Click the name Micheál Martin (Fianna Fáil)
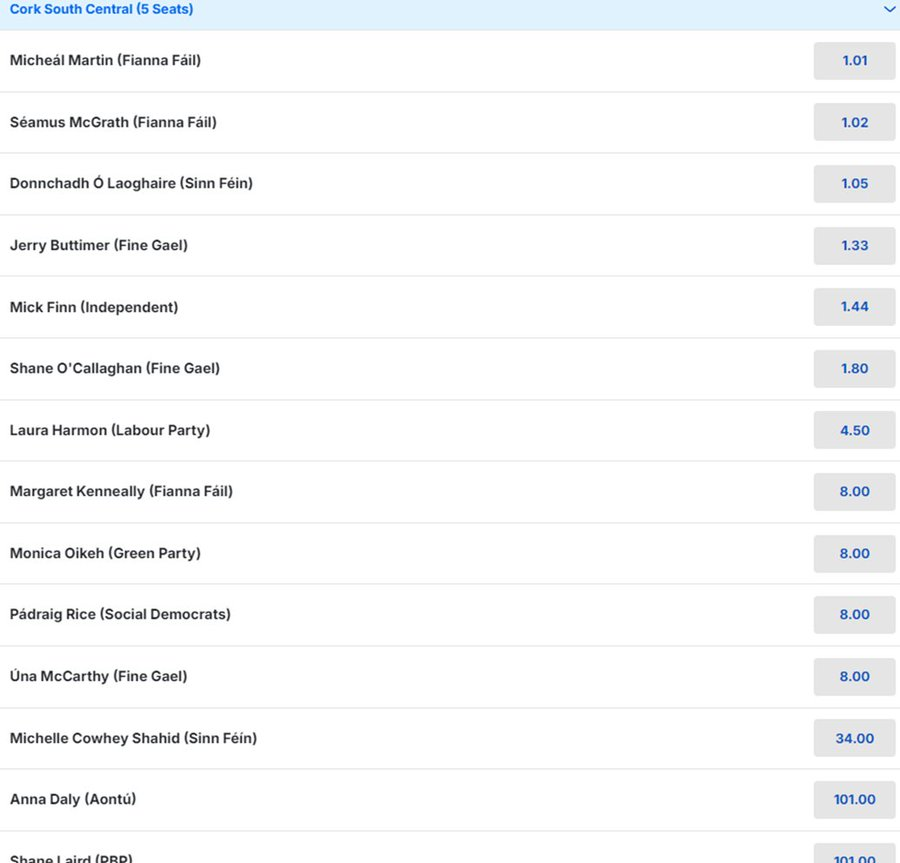Viewport: 900px width, 863px height. (105, 60)
